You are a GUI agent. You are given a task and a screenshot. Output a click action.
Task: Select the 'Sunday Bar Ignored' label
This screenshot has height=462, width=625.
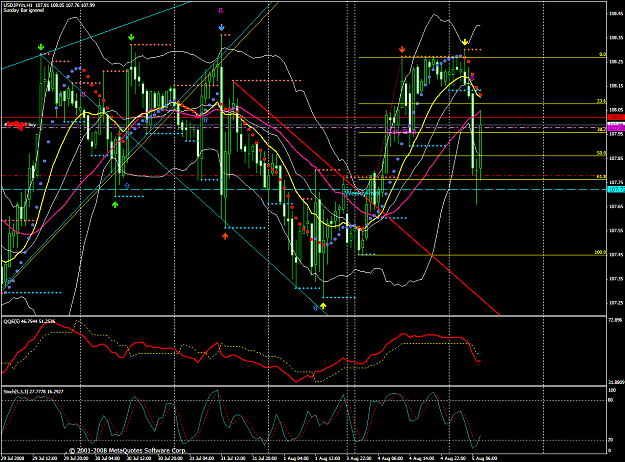coord(24,10)
